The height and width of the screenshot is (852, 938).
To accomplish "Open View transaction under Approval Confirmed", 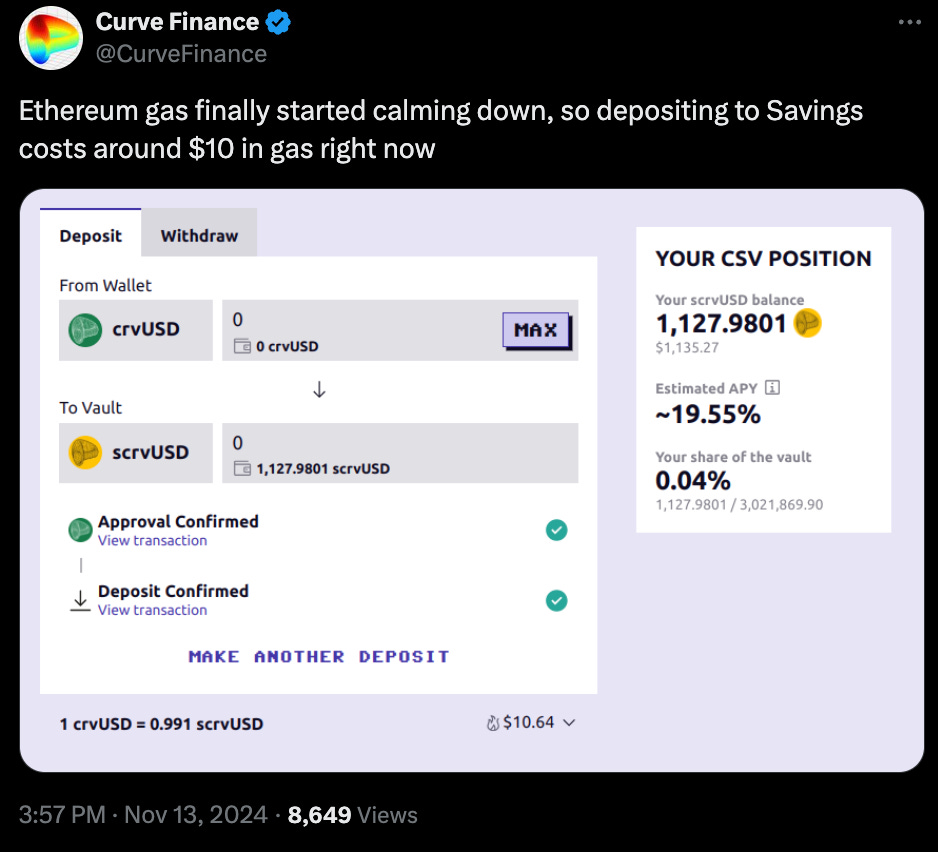I will point(153,540).
